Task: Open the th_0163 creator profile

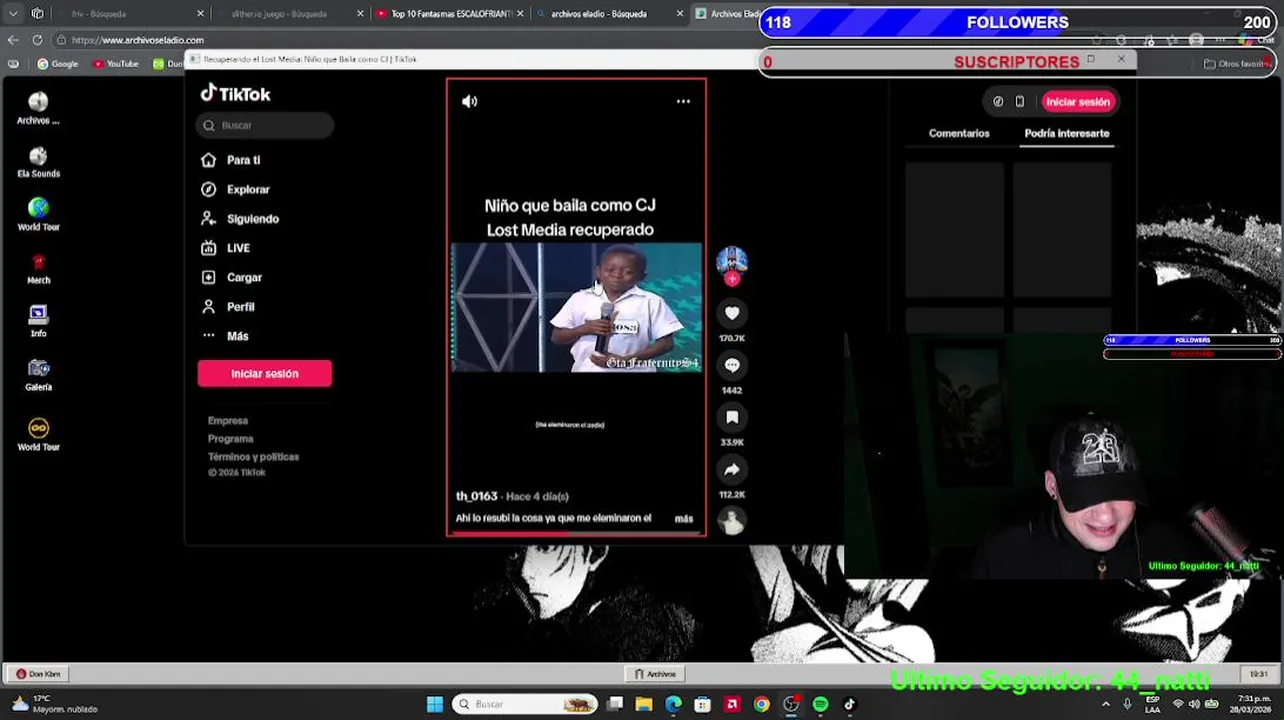Action: 477,496
